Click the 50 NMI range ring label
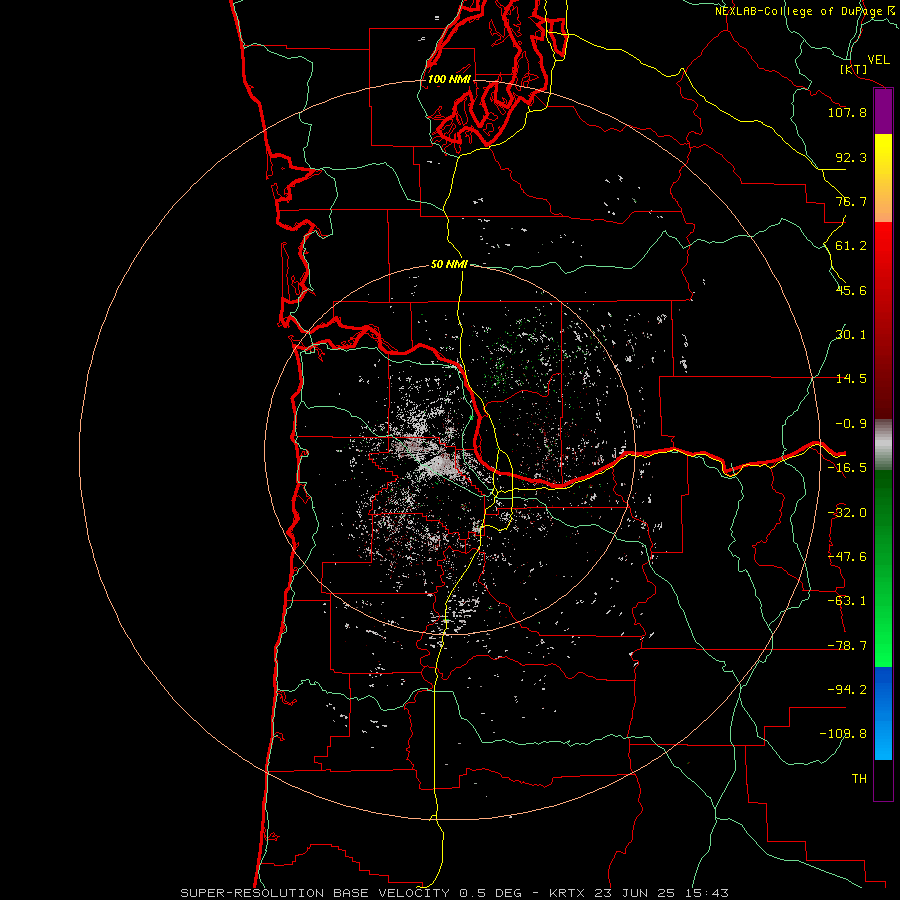 [449, 265]
